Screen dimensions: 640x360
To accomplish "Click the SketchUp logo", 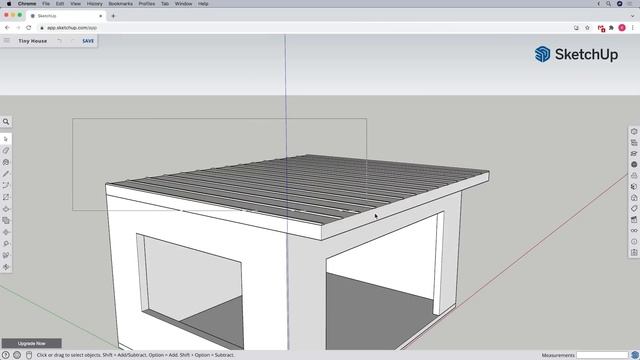I will [x=576, y=54].
